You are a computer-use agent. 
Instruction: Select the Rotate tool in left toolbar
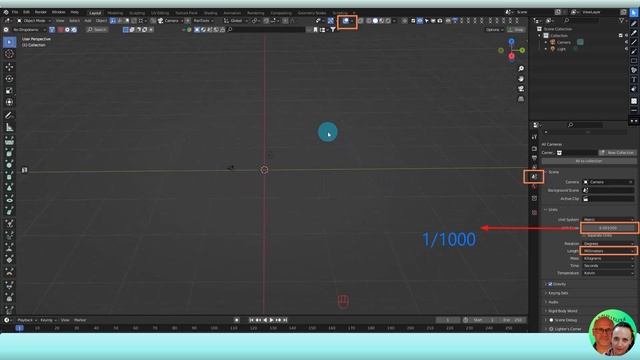pyautogui.click(x=9, y=78)
